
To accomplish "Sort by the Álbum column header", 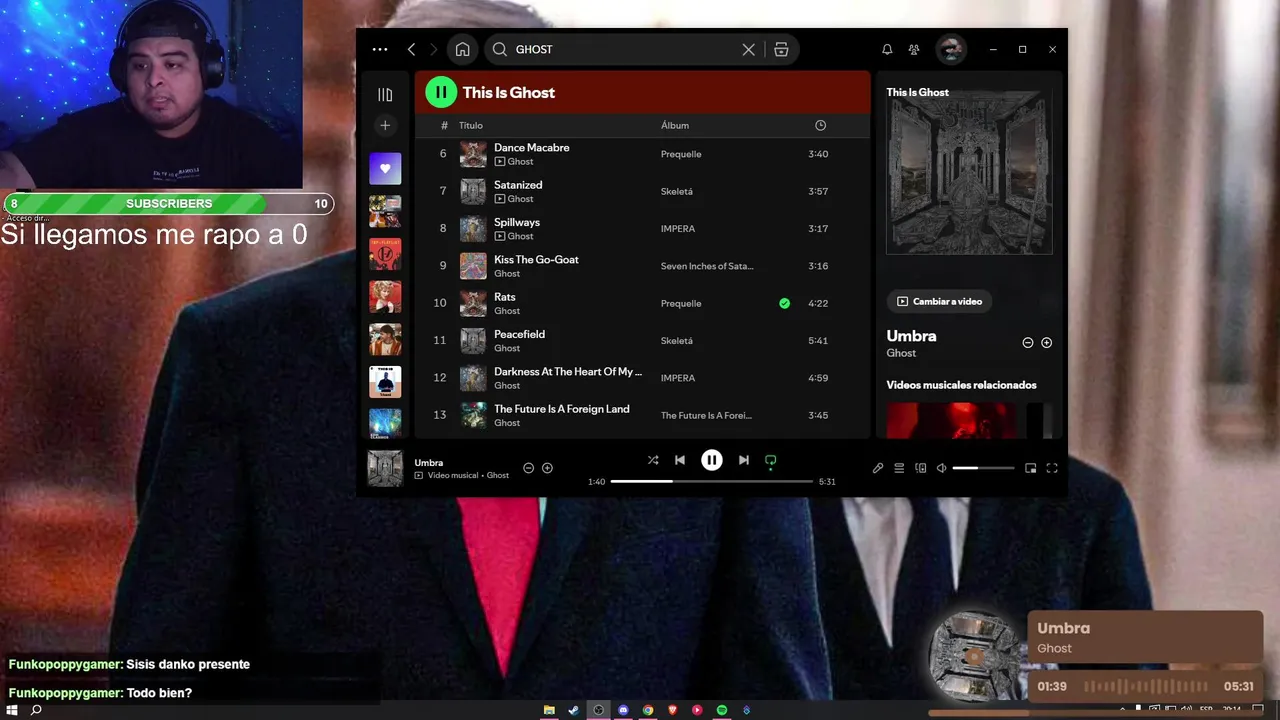I will pyautogui.click(x=675, y=125).
